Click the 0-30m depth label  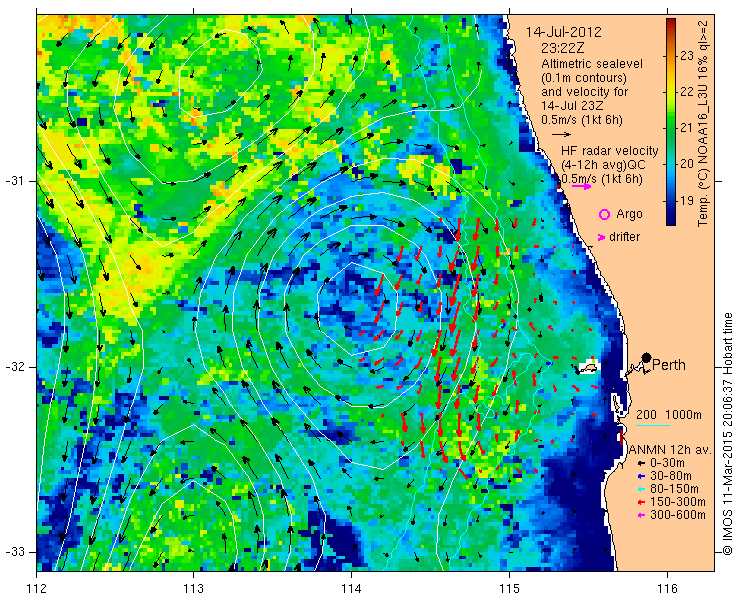pos(667,464)
